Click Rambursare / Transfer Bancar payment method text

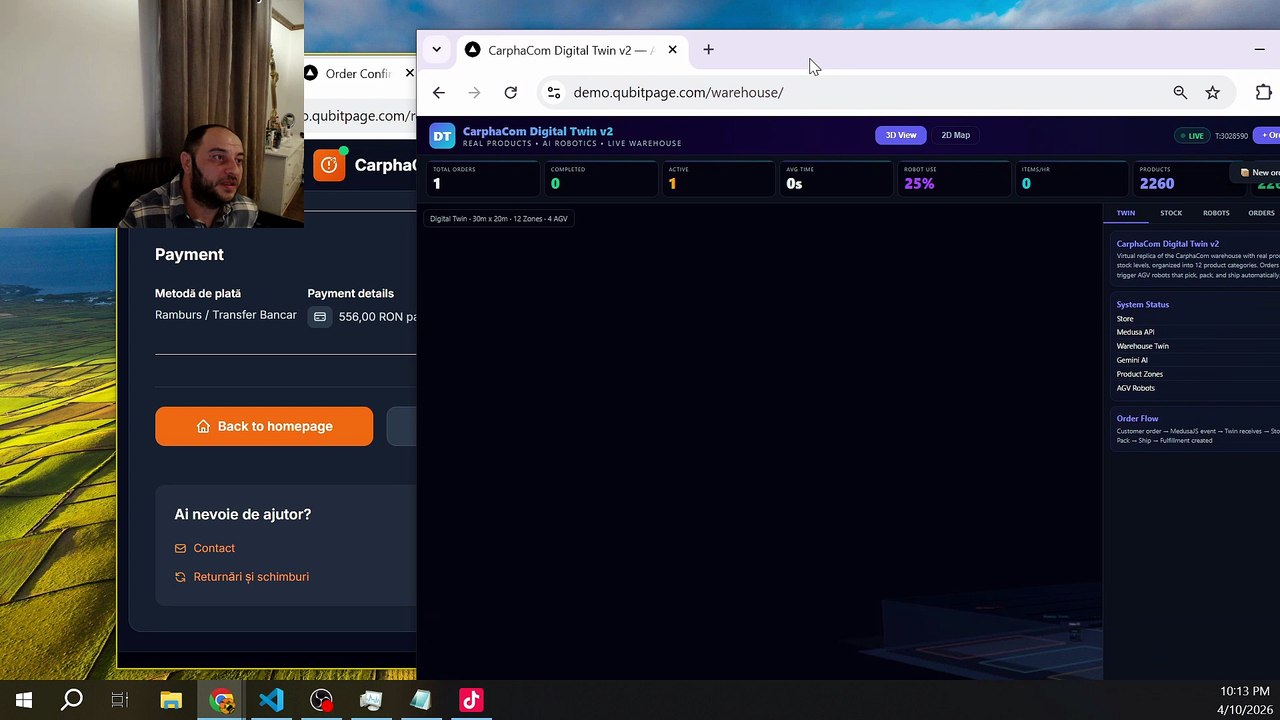pyautogui.click(x=226, y=315)
